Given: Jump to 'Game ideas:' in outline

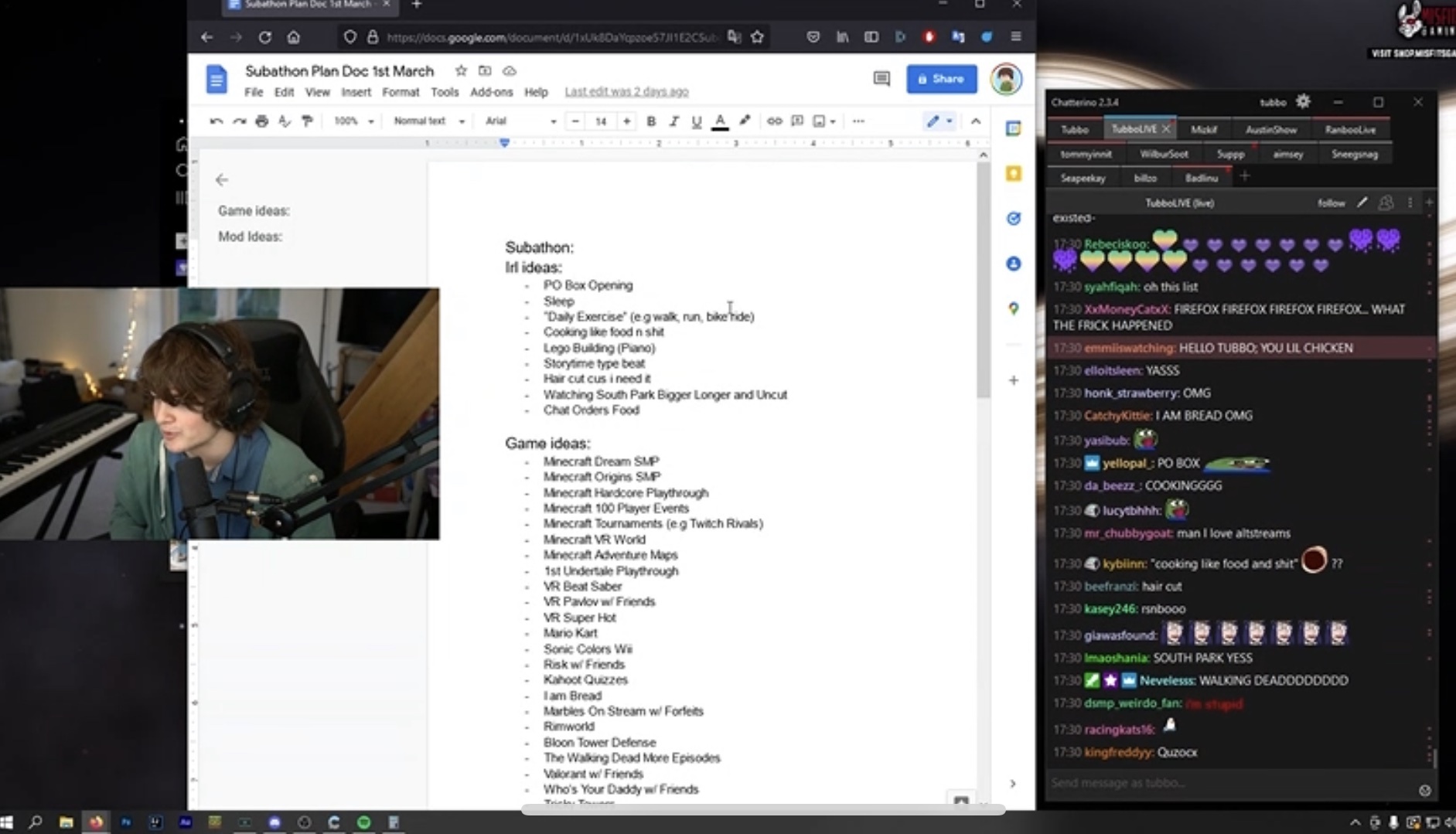Looking at the screenshot, I should point(254,211).
